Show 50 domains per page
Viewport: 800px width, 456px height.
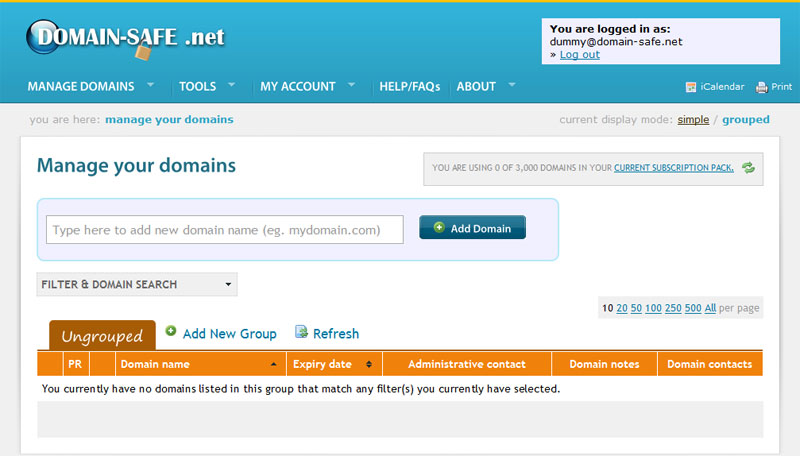[635, 308]
